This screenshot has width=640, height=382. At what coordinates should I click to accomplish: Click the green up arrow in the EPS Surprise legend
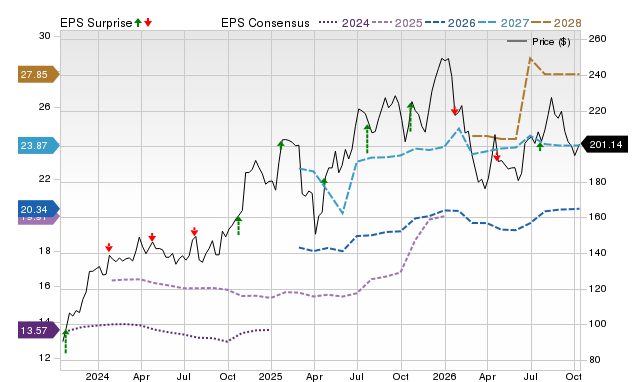(138, 22)
